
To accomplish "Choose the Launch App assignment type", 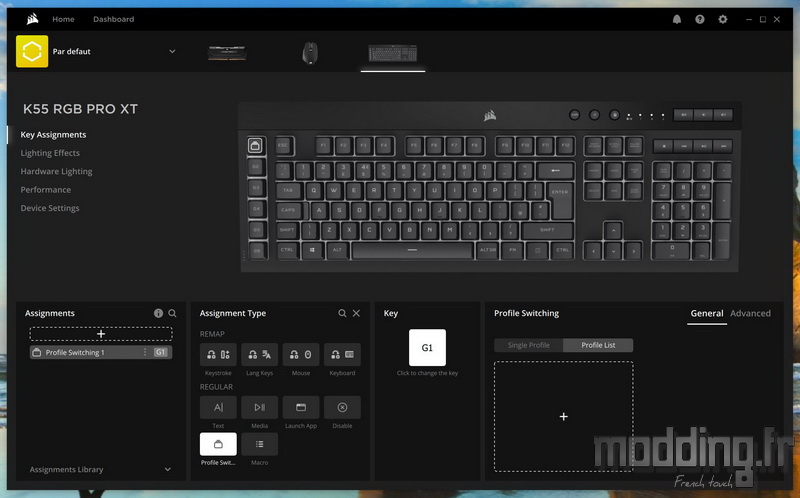I will (x=301, y=407).
